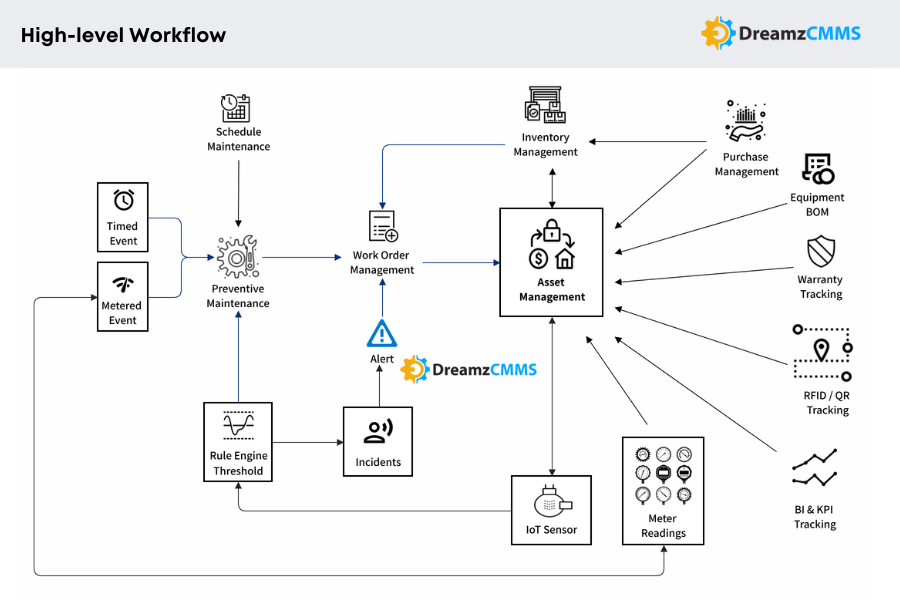Click the Metered Event gauge icon

pos(123,284)
